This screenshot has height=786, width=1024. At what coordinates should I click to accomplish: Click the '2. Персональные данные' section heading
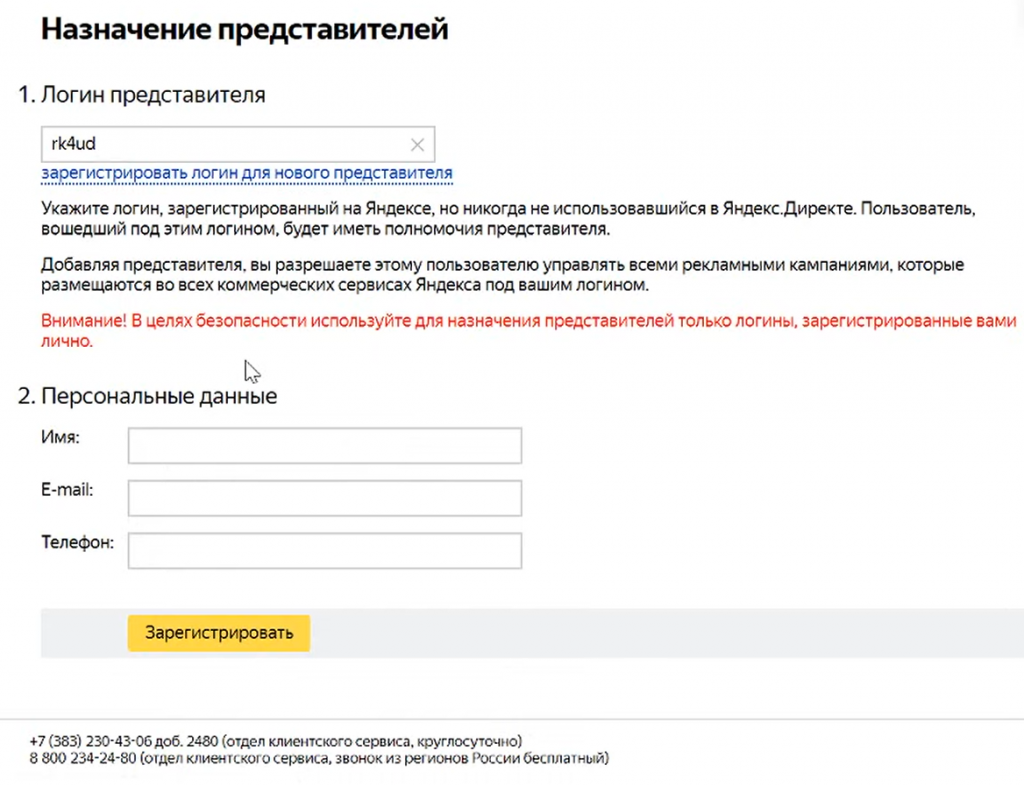pyautogui.click(x=148, y=396)
